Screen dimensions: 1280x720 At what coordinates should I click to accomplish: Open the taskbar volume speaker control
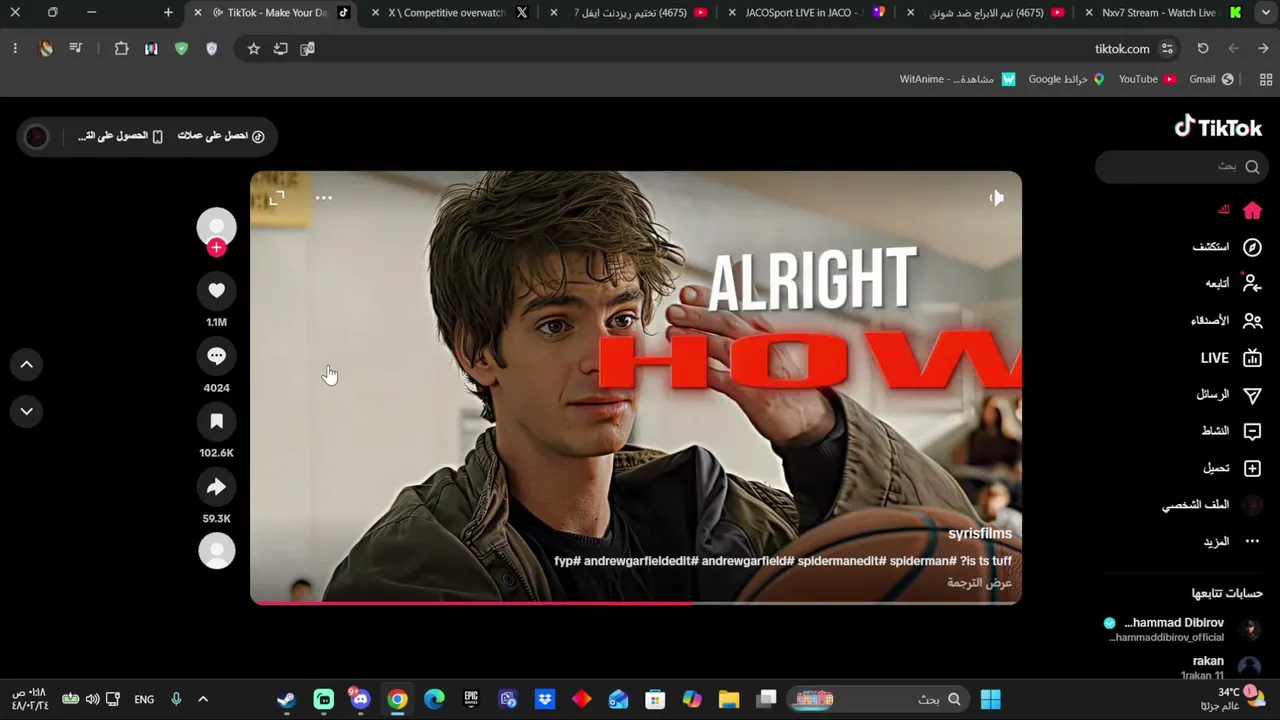point(92,699)
